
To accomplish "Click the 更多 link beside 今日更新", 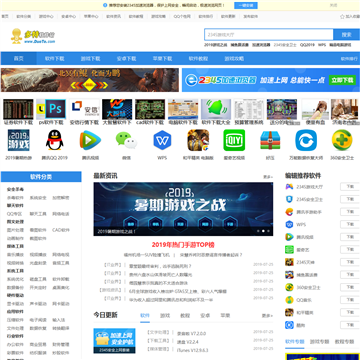I will pyautogui.click(x=267, y=315).
